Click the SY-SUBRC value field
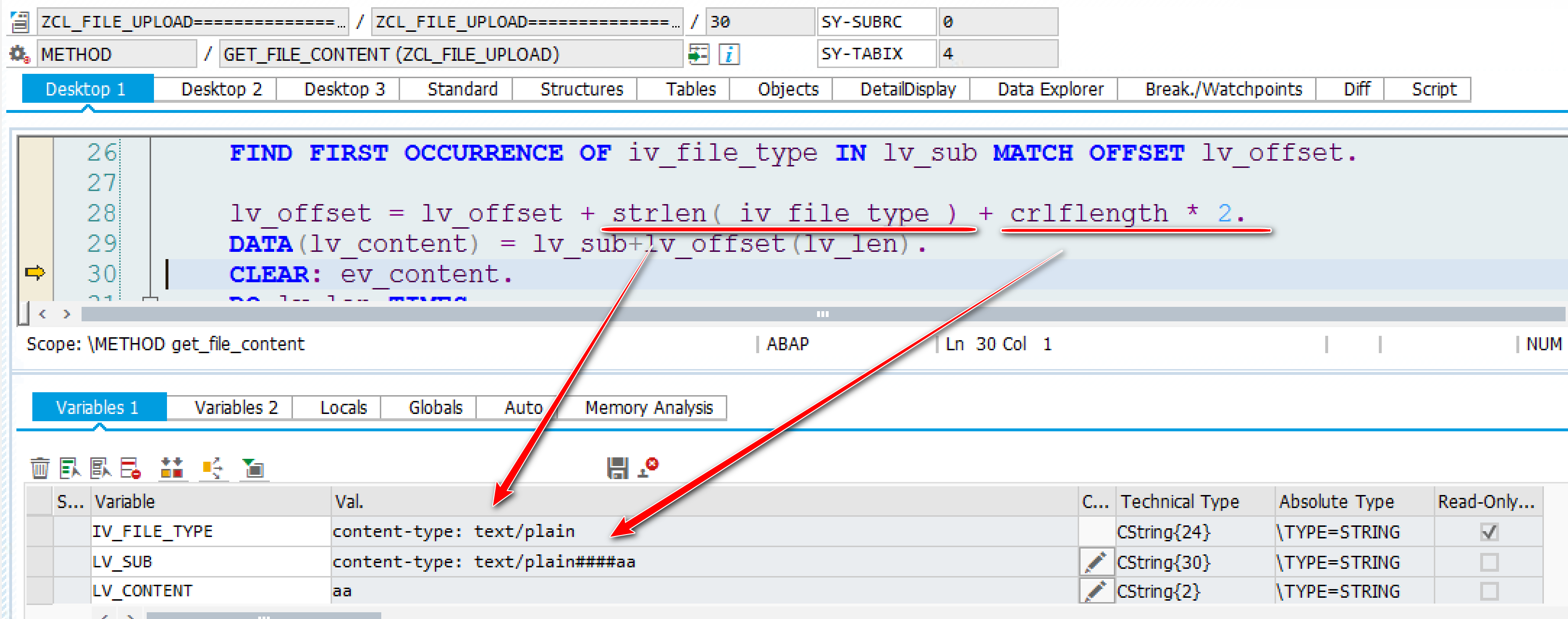Viewport: 1568px width, 619px height. [x=998, y=21]
